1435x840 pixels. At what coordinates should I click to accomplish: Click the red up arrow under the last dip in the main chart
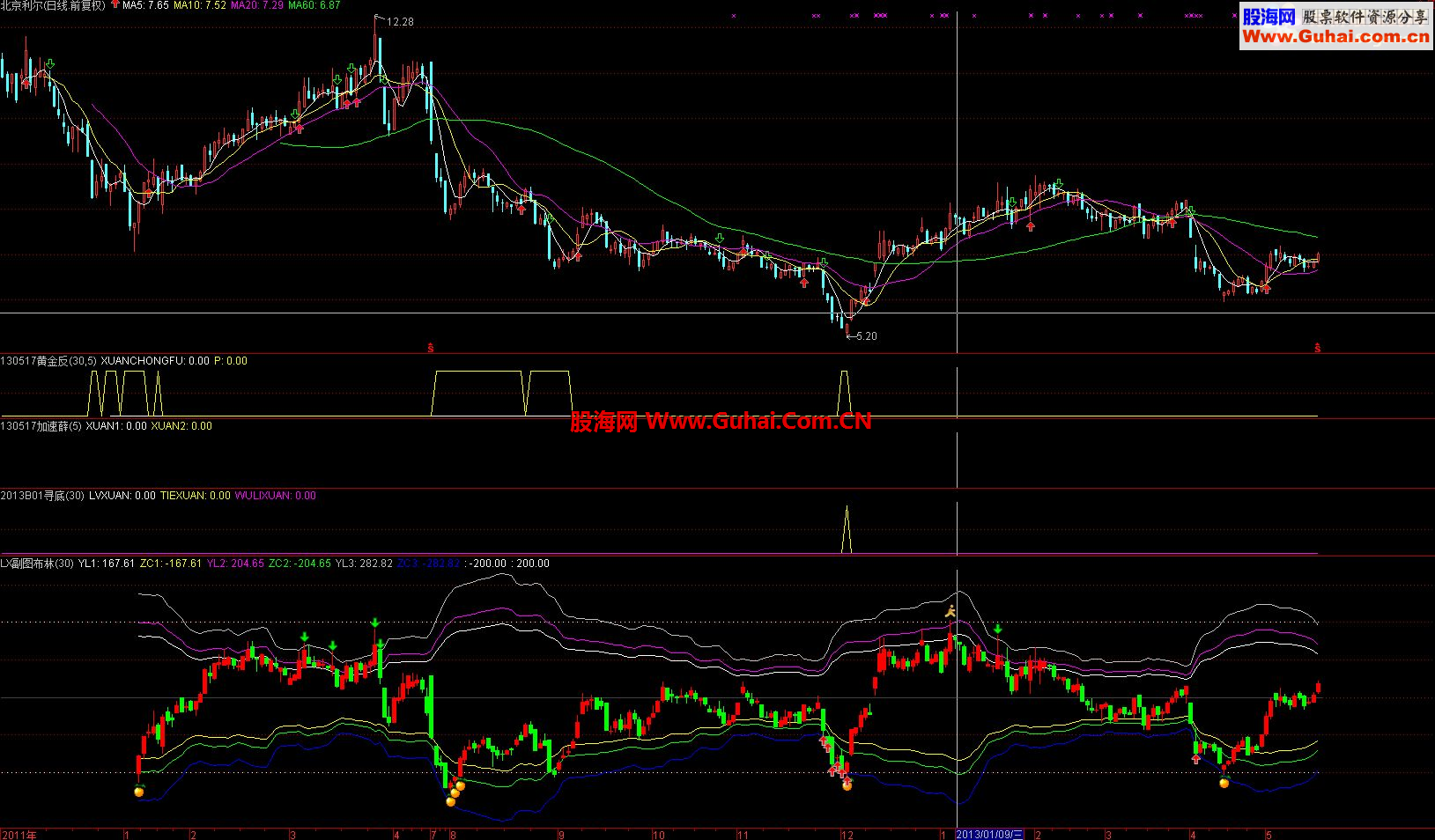(1267, 288)
